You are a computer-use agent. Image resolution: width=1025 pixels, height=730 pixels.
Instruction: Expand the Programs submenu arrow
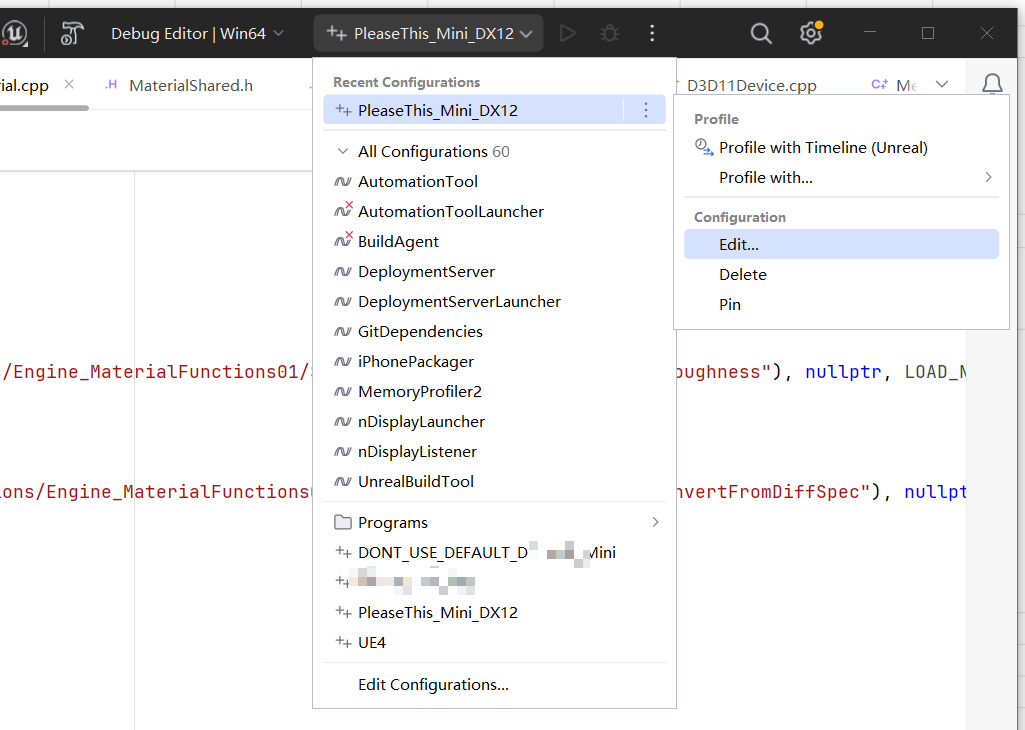tap(655, 522)
